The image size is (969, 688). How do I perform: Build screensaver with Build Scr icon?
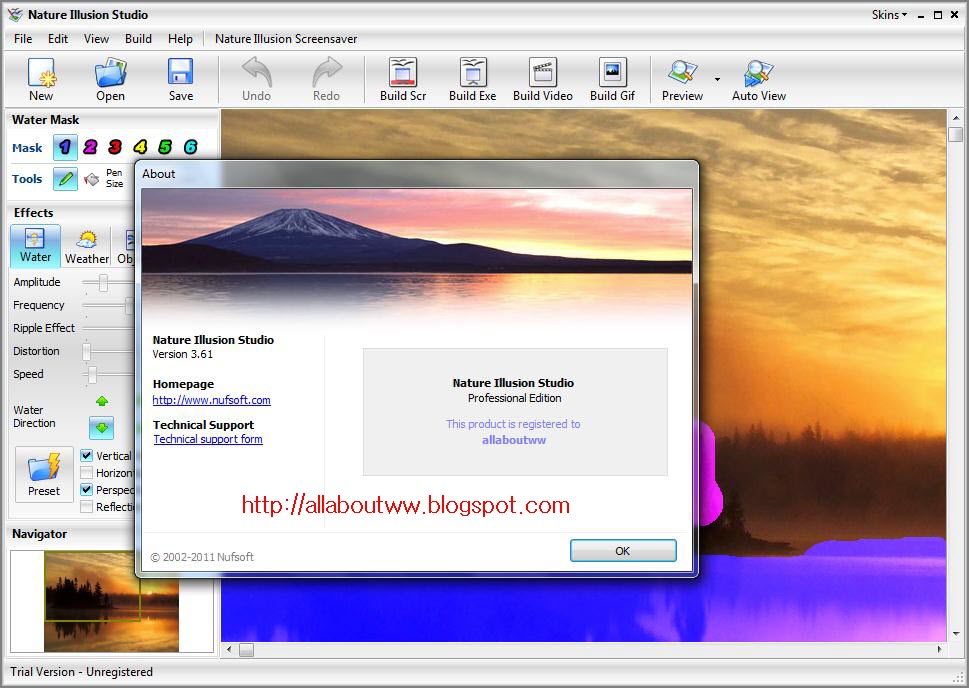click(x=403, y=72)
